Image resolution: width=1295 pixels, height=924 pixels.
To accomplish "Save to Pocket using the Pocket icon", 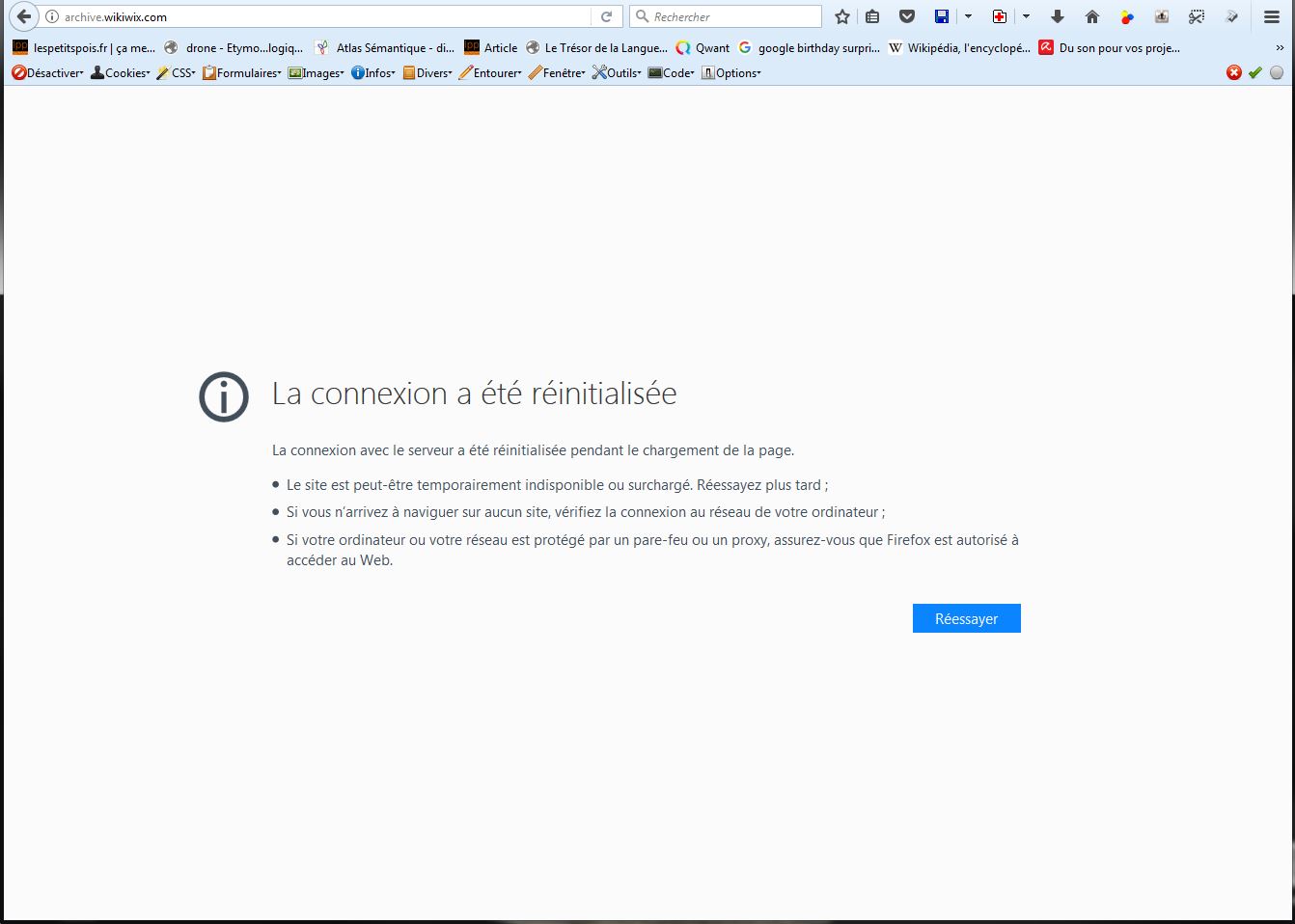I will 906,16.
